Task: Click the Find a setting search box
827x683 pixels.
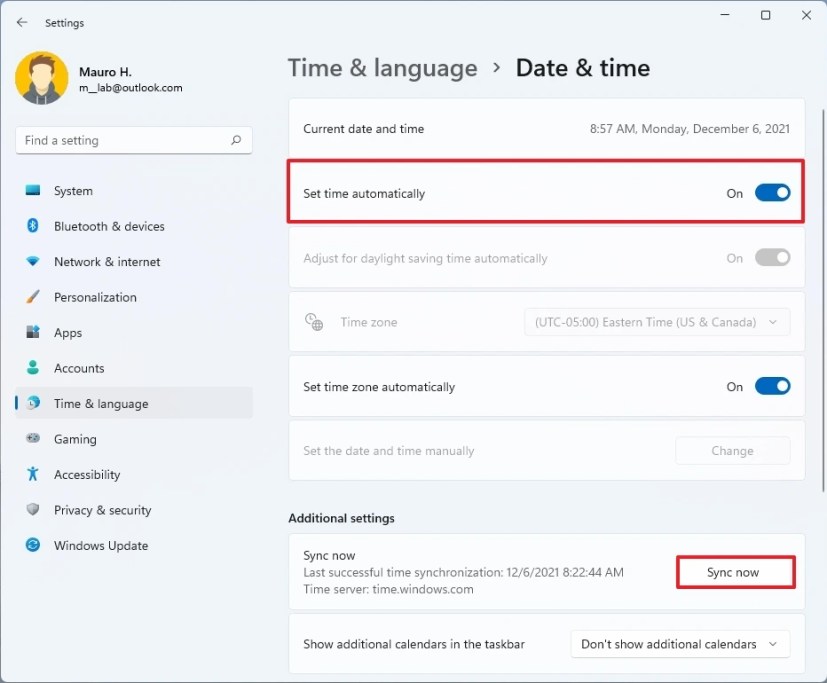Action: [134, 140]
